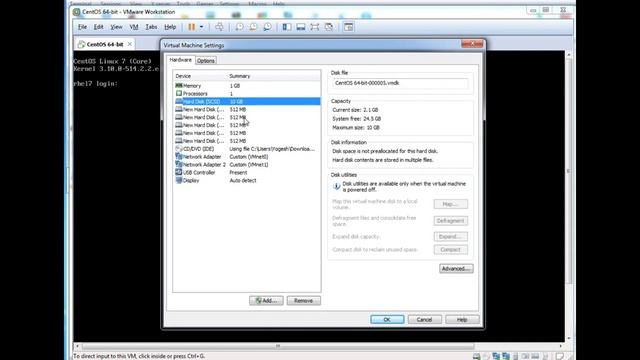Toggle the library sidebar toolbar icon
Viewport: 640px width, 360px height.
287,27
